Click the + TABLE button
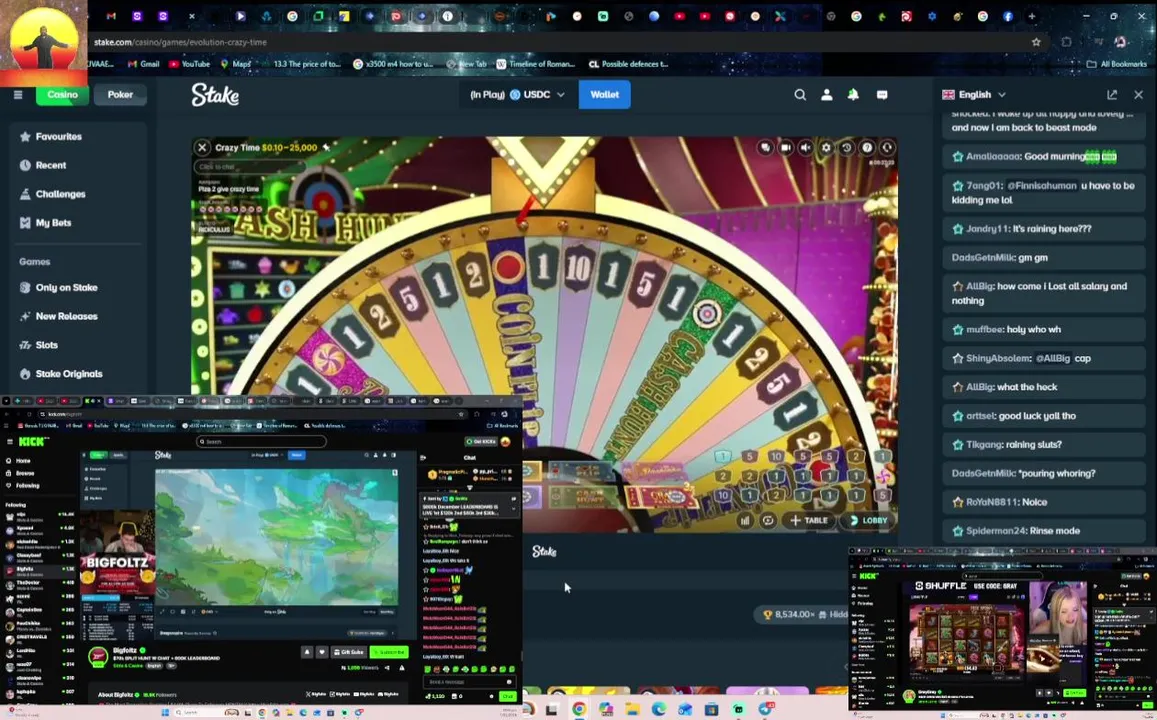Image resolution: width=1157 pixels, height=720 pixels. 808,520
